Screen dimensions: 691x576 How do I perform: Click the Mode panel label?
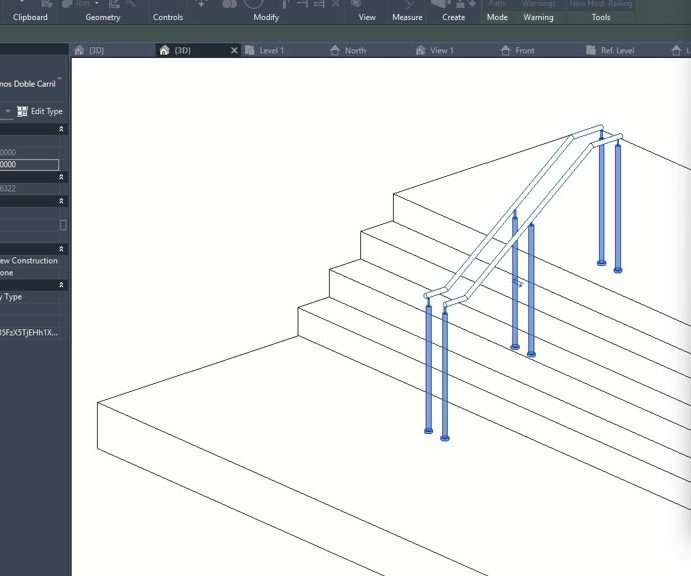(x=497, y=17)
